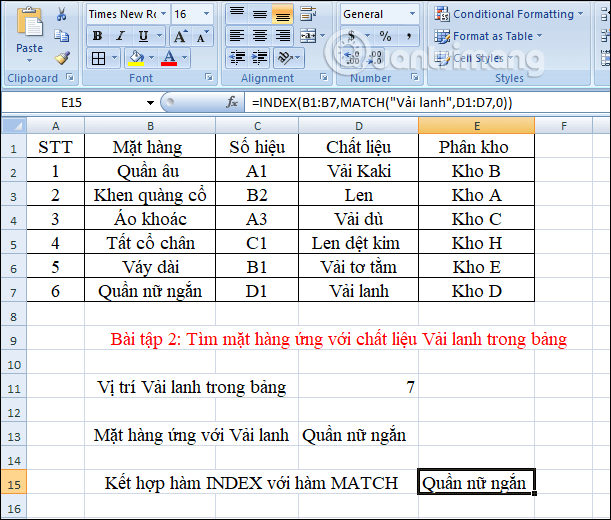Click Merge and Center icon
The width and height of the screenshot is (611, 520).
pos(308,36)
